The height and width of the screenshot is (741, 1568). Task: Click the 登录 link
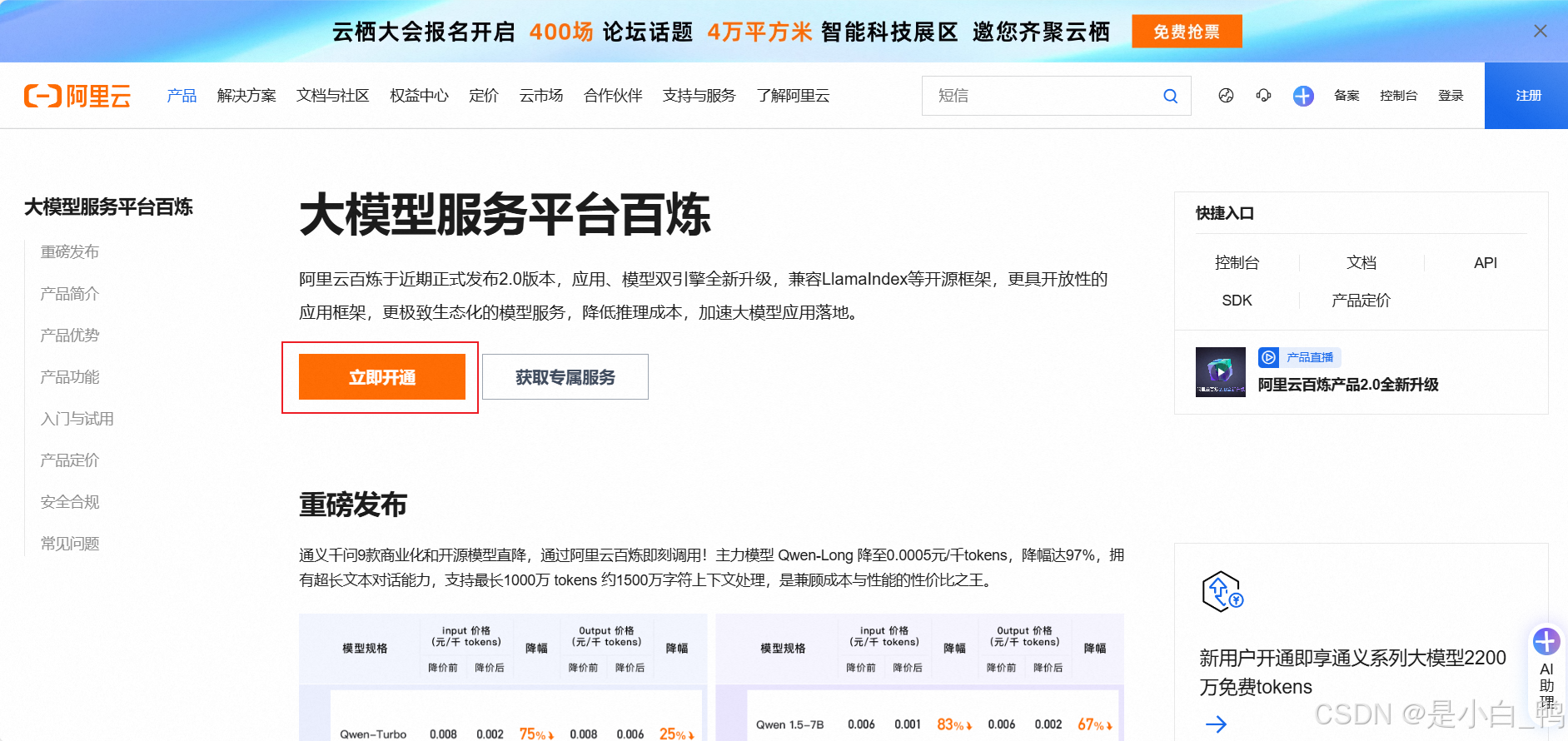click(x=1451, y=96)
